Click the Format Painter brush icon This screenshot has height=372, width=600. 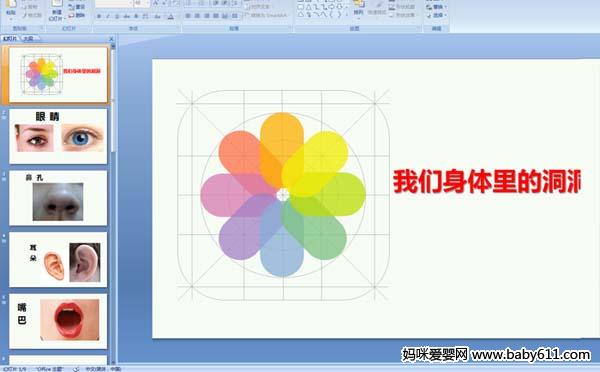click(x=25, y=15)
